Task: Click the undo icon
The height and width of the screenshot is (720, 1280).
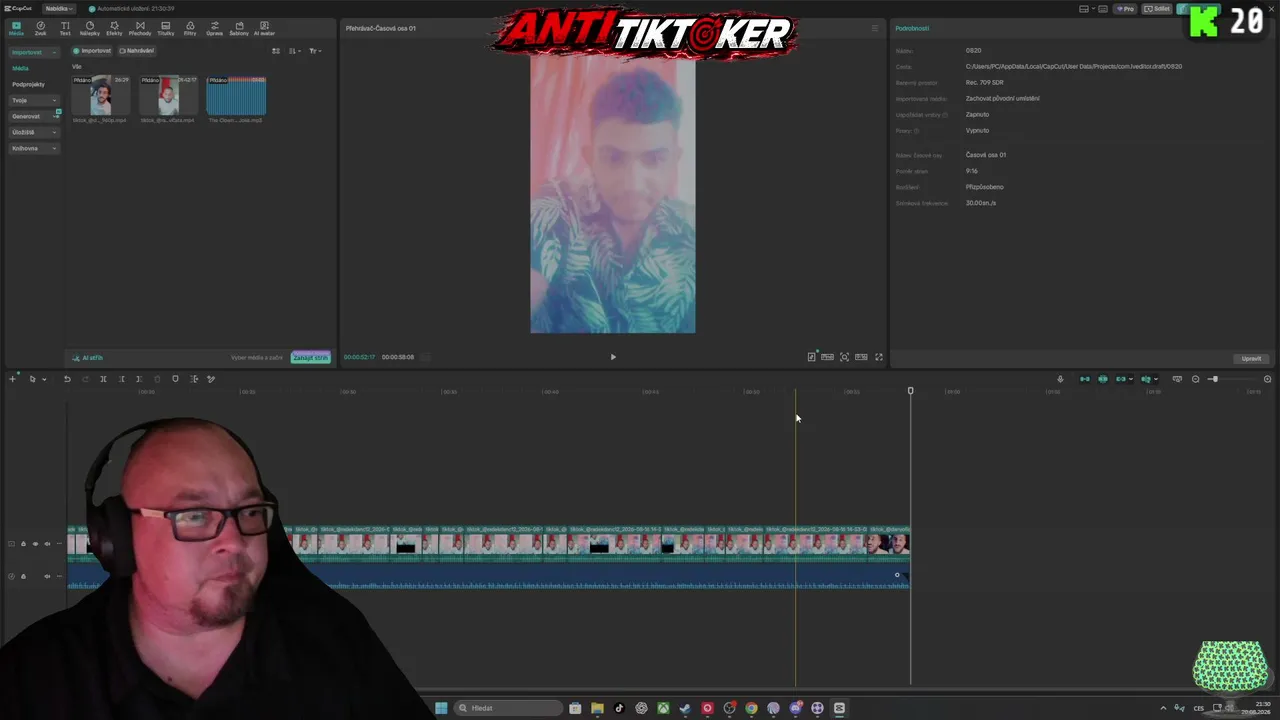Action: [67, 379]
